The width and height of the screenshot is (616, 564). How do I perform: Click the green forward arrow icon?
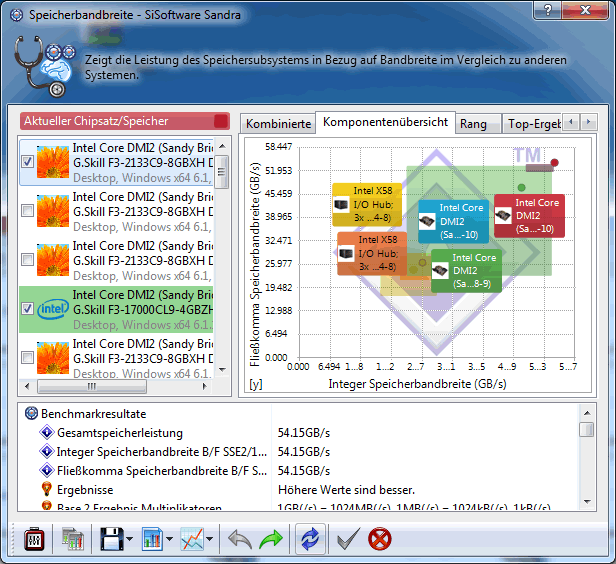click(x=271, y=539)
